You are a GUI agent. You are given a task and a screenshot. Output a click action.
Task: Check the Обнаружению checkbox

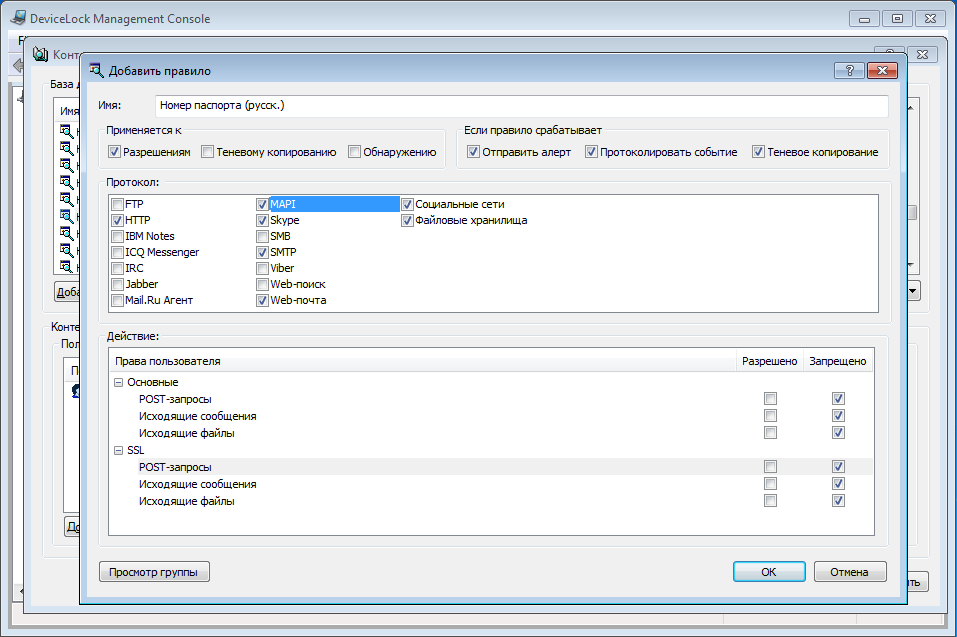355,152
